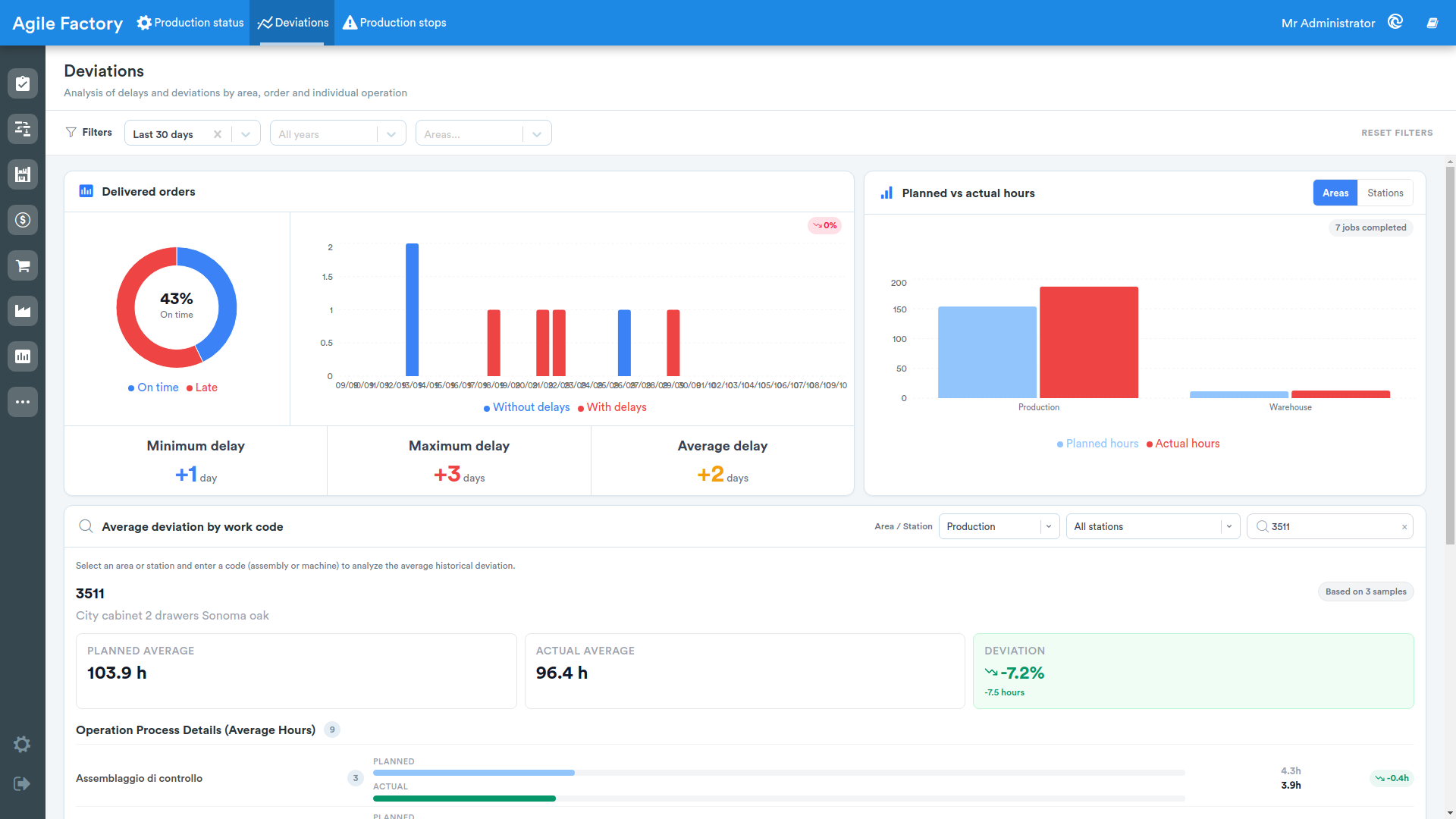
Task: Open the three-dots more sidebar icon
Action: 23,402
